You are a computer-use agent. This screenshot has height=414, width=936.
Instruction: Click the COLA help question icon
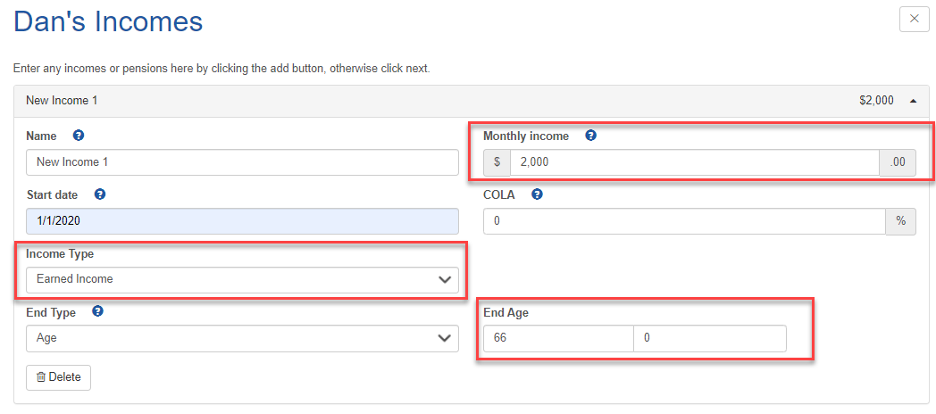pyautogui.click(x=537, y=194)
